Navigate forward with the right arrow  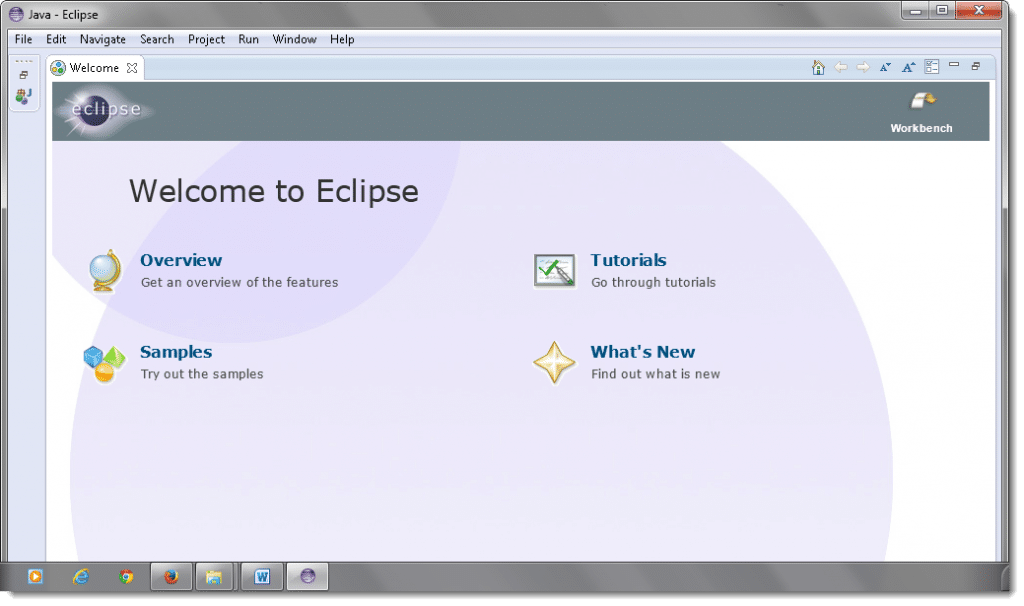(863, 67)
